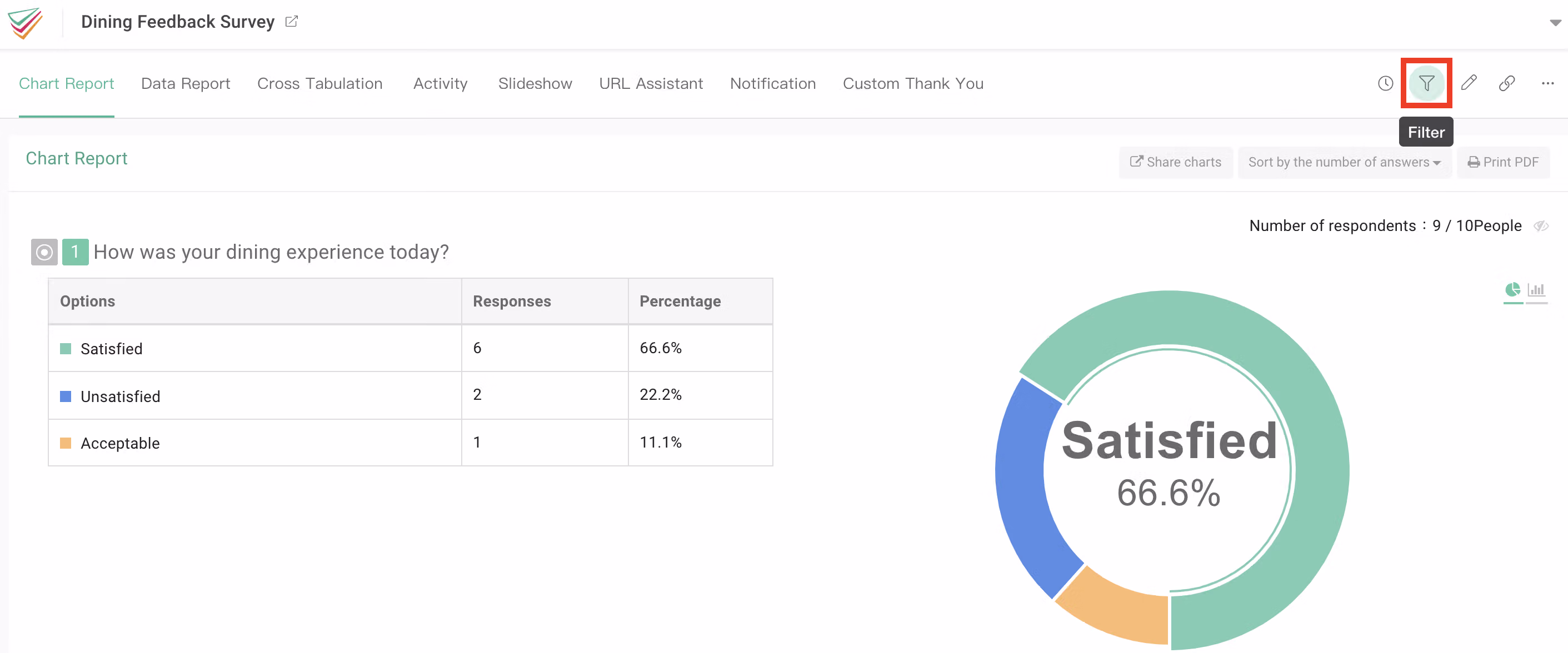The image size is (1568, 653).
Task: Go to Activity tab
Action: (440, 83)
